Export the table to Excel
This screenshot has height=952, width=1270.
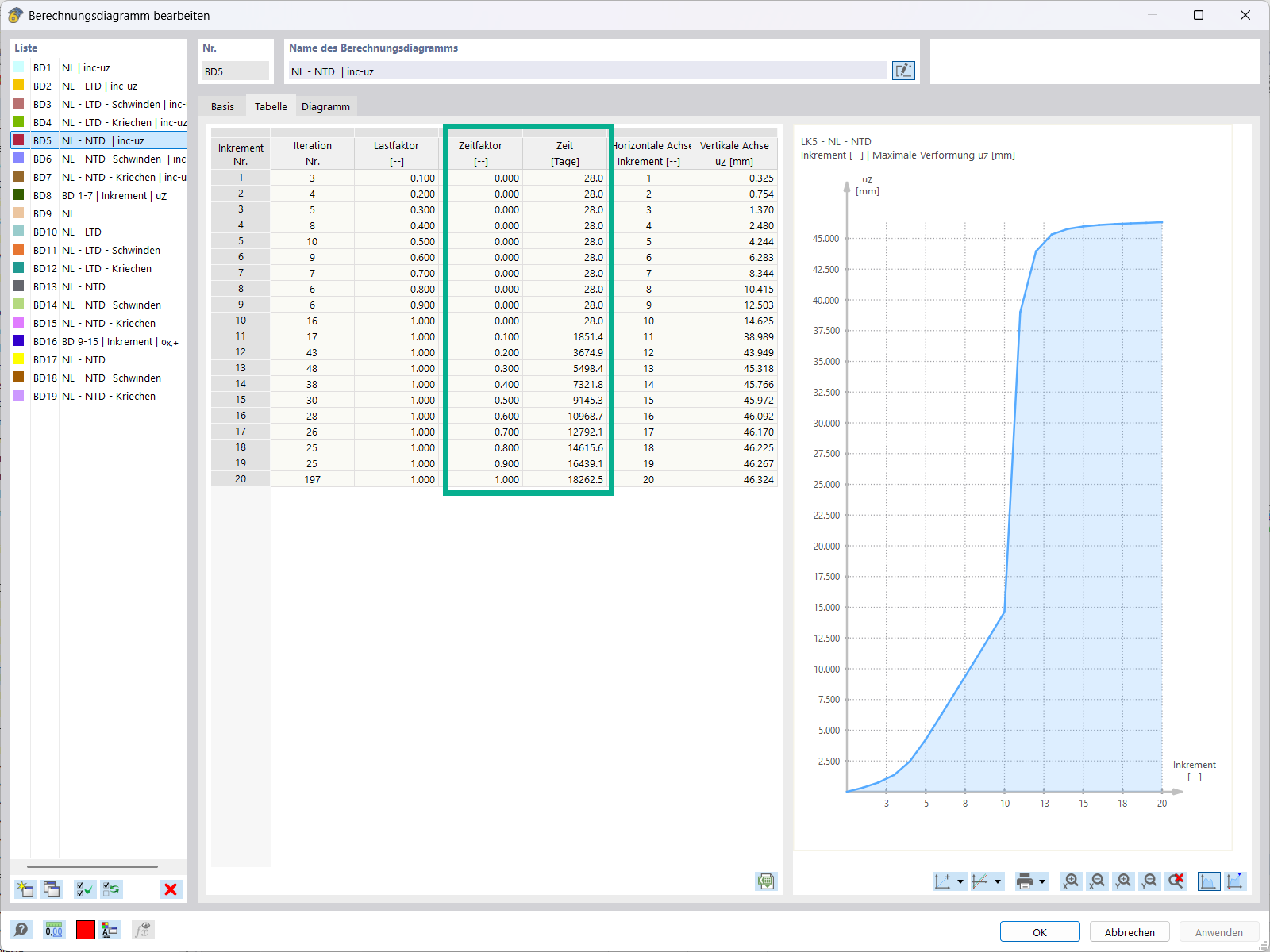point(766,881)
